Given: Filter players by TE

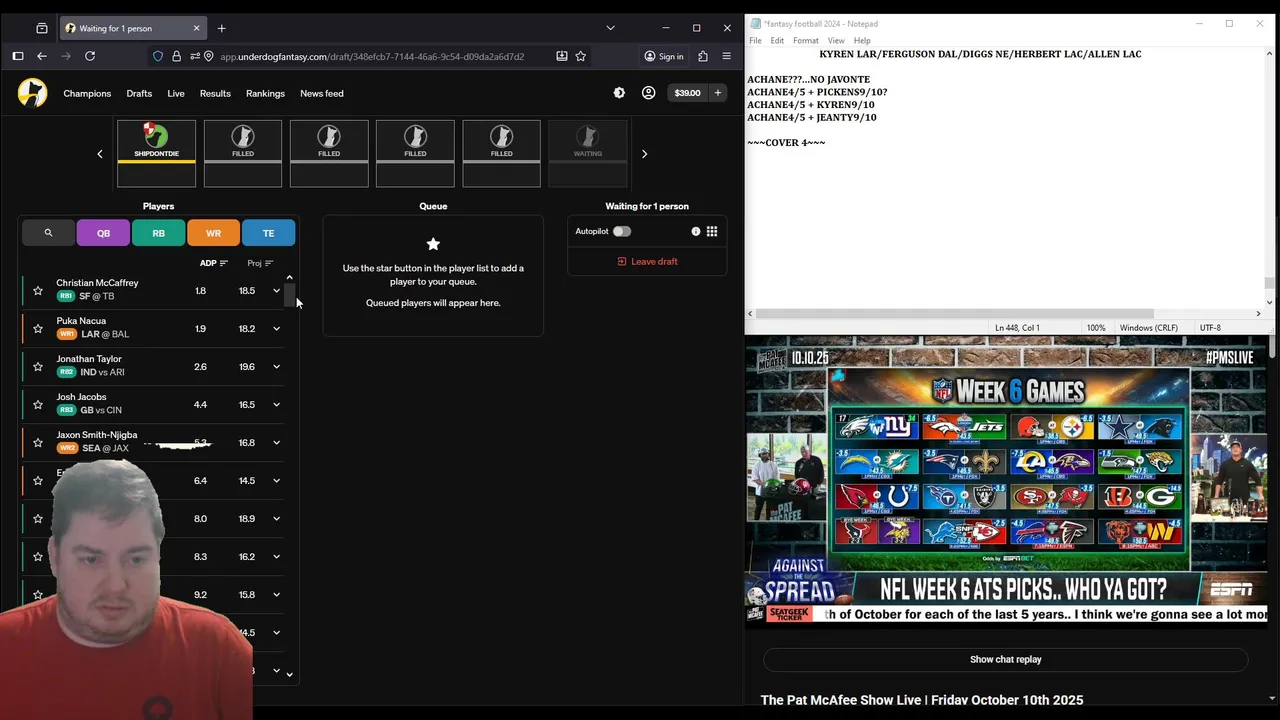Looking at the screenshot, I should pos(268,233).
